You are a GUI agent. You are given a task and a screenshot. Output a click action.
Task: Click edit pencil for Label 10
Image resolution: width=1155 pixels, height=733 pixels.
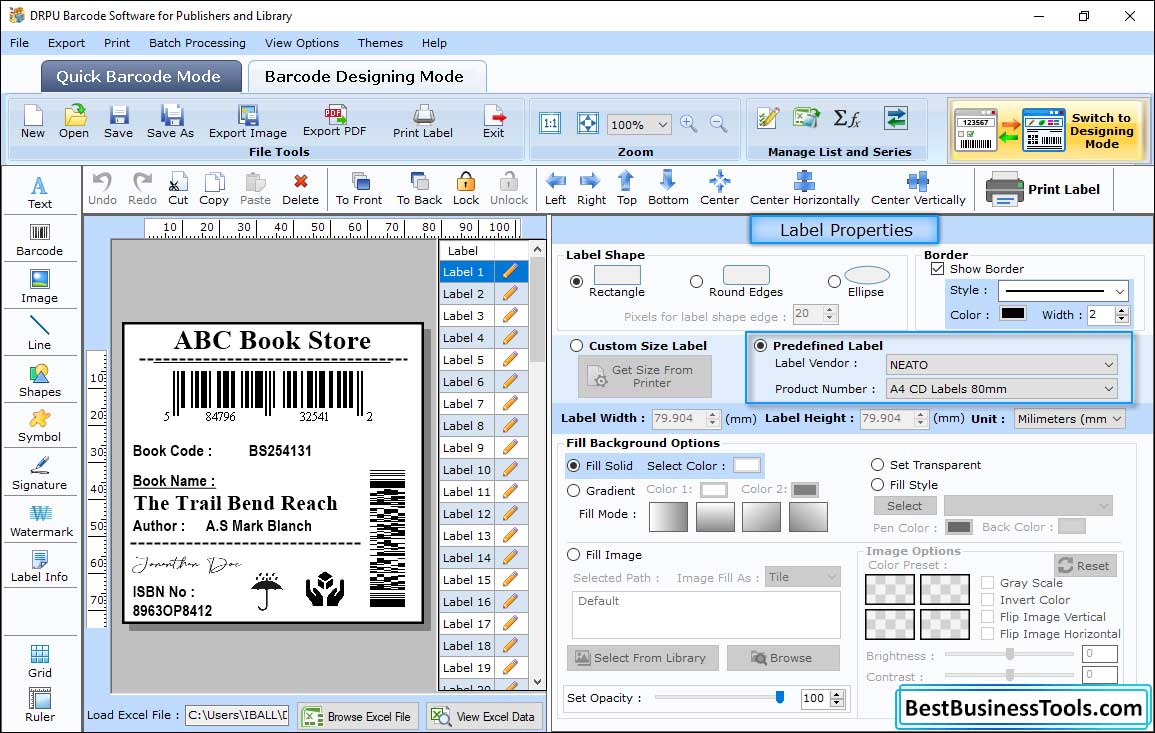(x=510, y=469)
